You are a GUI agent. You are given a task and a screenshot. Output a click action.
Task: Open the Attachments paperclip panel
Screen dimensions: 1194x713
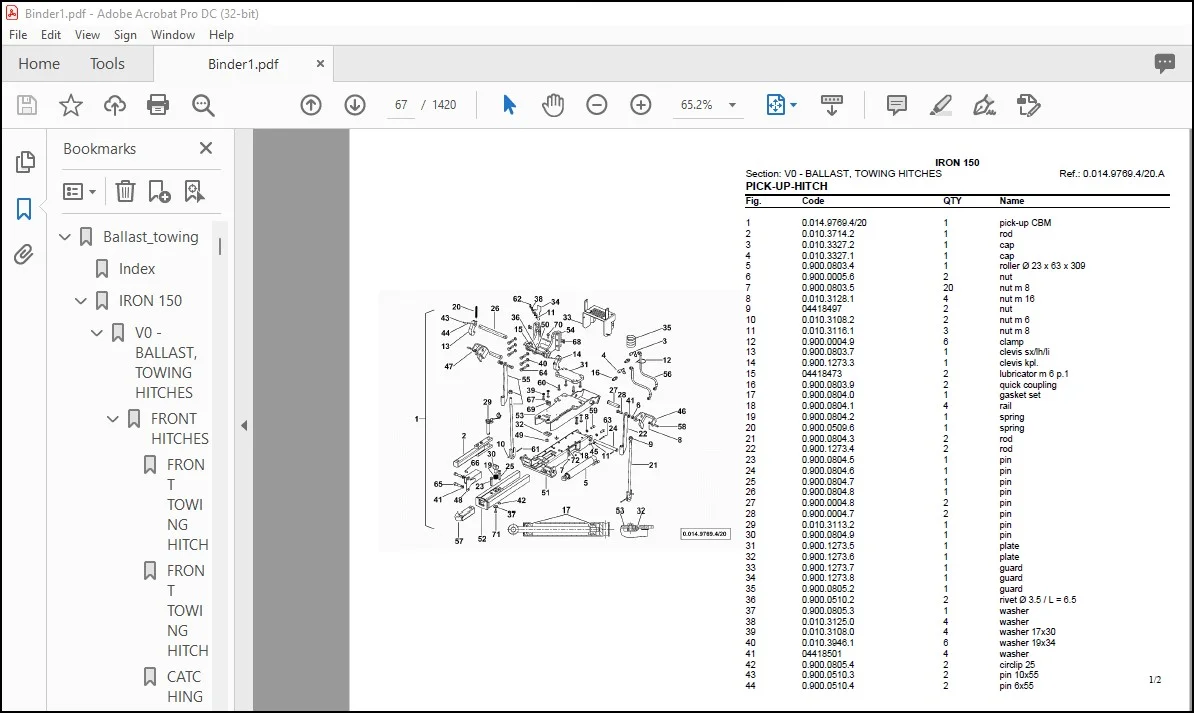click(x=24, y=254)
